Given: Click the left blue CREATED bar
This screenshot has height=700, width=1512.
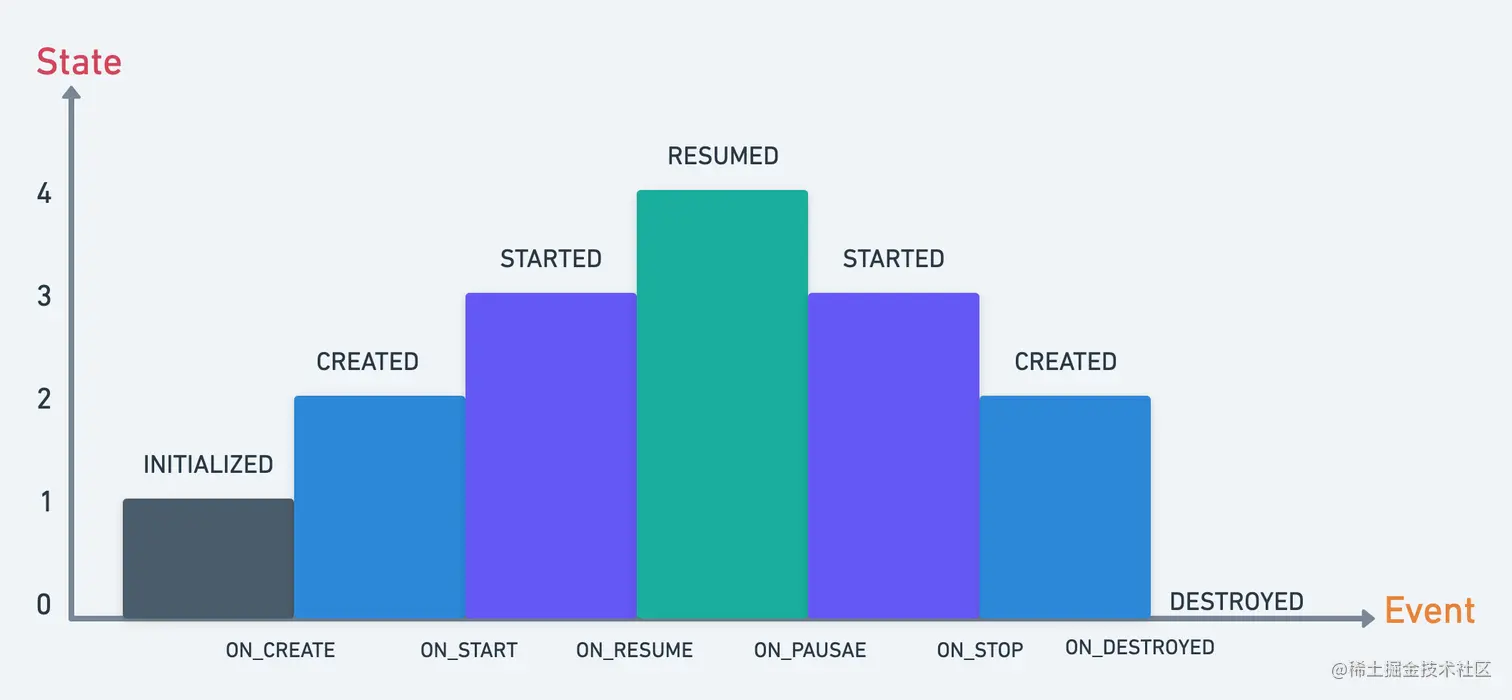Looking at the screenshot, I should click(379, 507).
